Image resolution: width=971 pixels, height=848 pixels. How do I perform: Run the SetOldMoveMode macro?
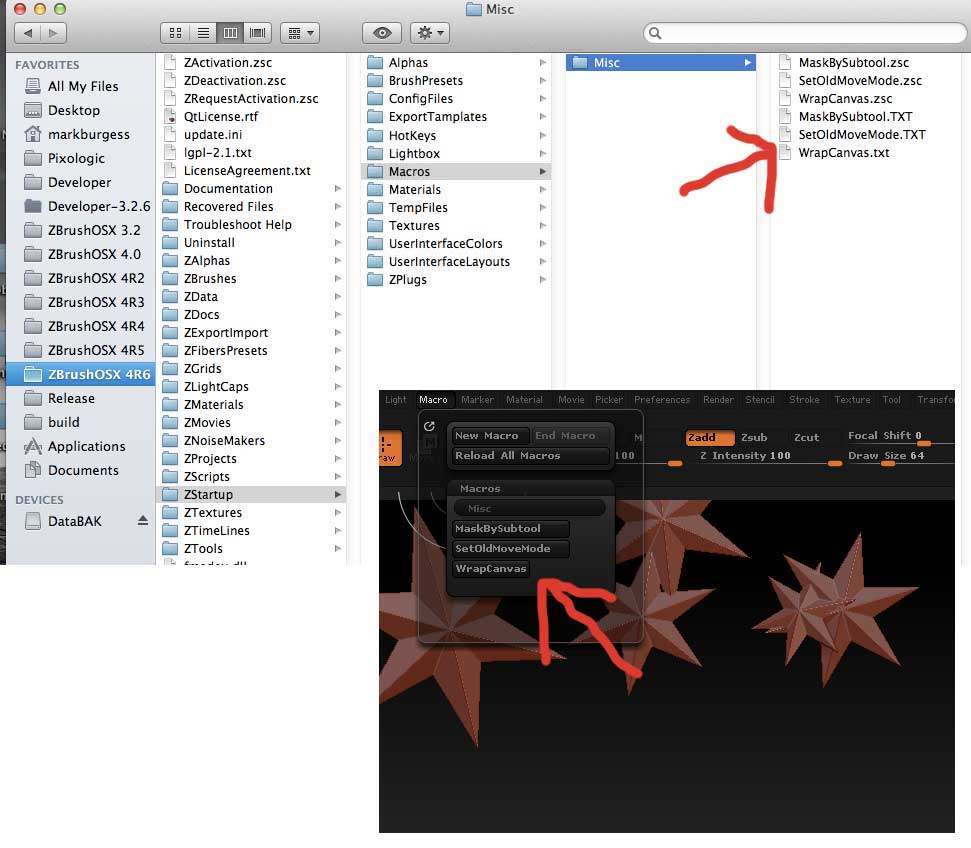click(x=510, y=548)
